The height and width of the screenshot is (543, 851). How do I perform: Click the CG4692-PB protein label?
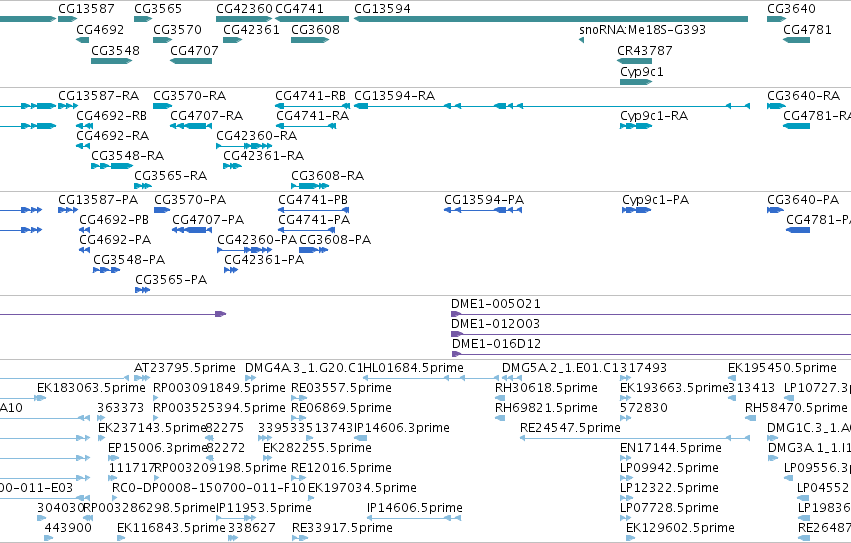(114, 220)
